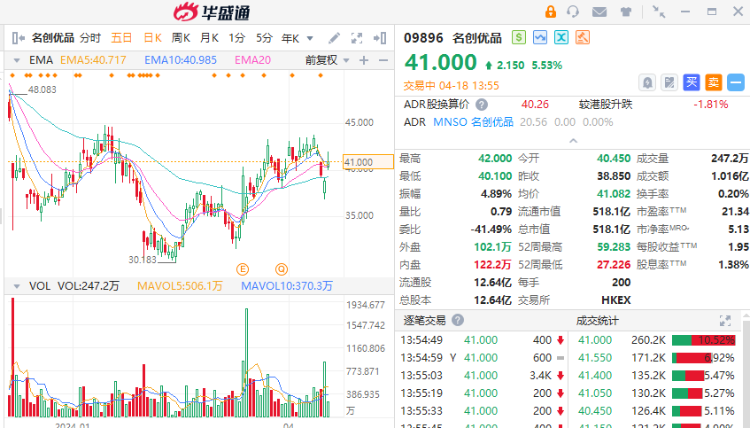Switch to 分时 chart tab
Image resolution: width=750 pixels, height=428 pixels.
90,38
